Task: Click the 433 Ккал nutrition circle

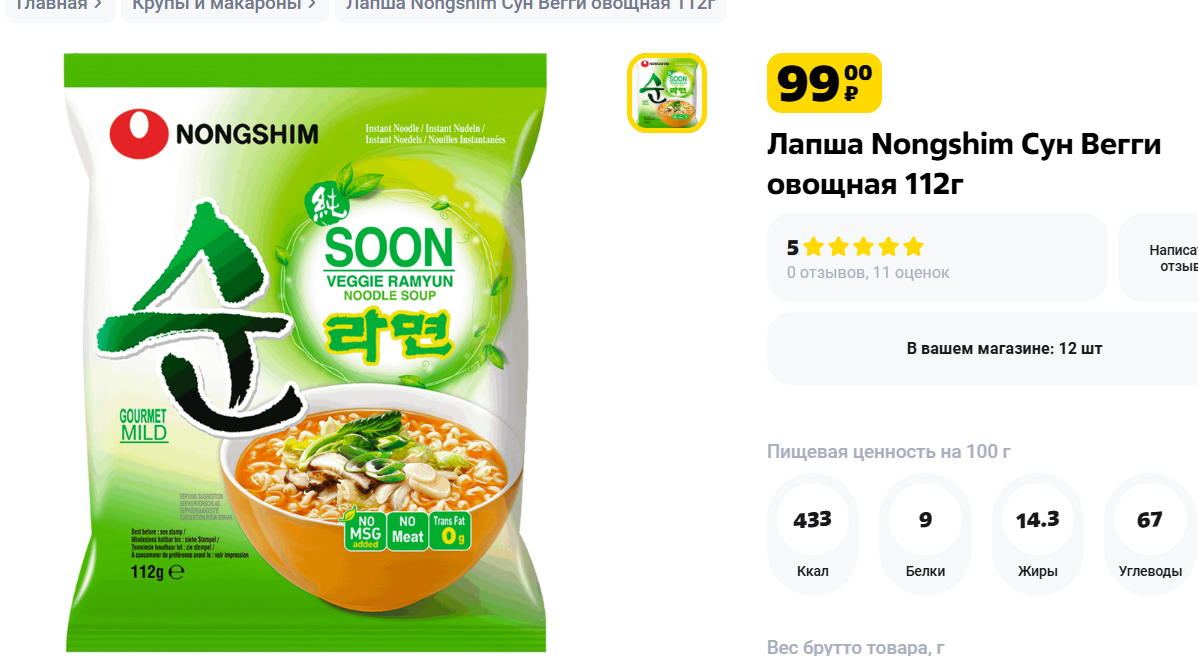Action: [x=812, y=535]
